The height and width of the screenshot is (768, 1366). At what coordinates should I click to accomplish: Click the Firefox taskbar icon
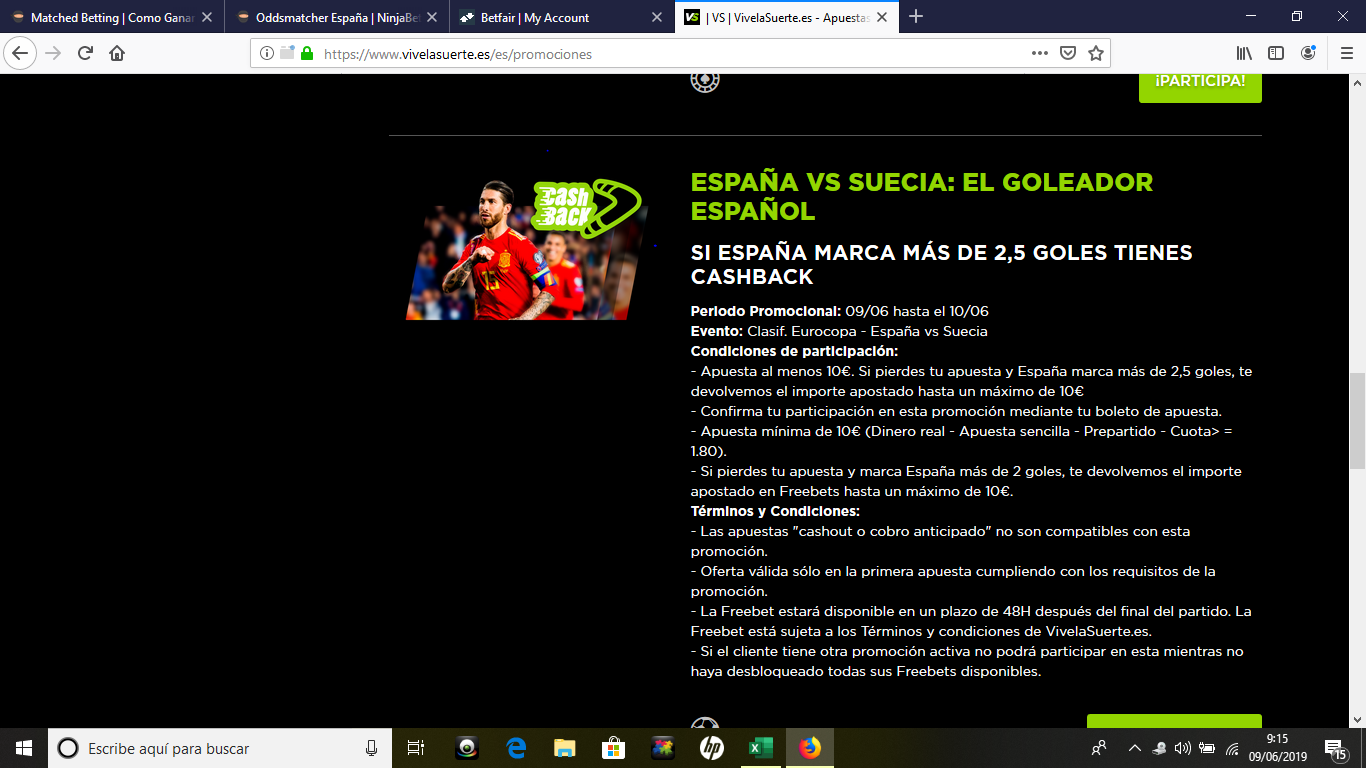point(810,748)
